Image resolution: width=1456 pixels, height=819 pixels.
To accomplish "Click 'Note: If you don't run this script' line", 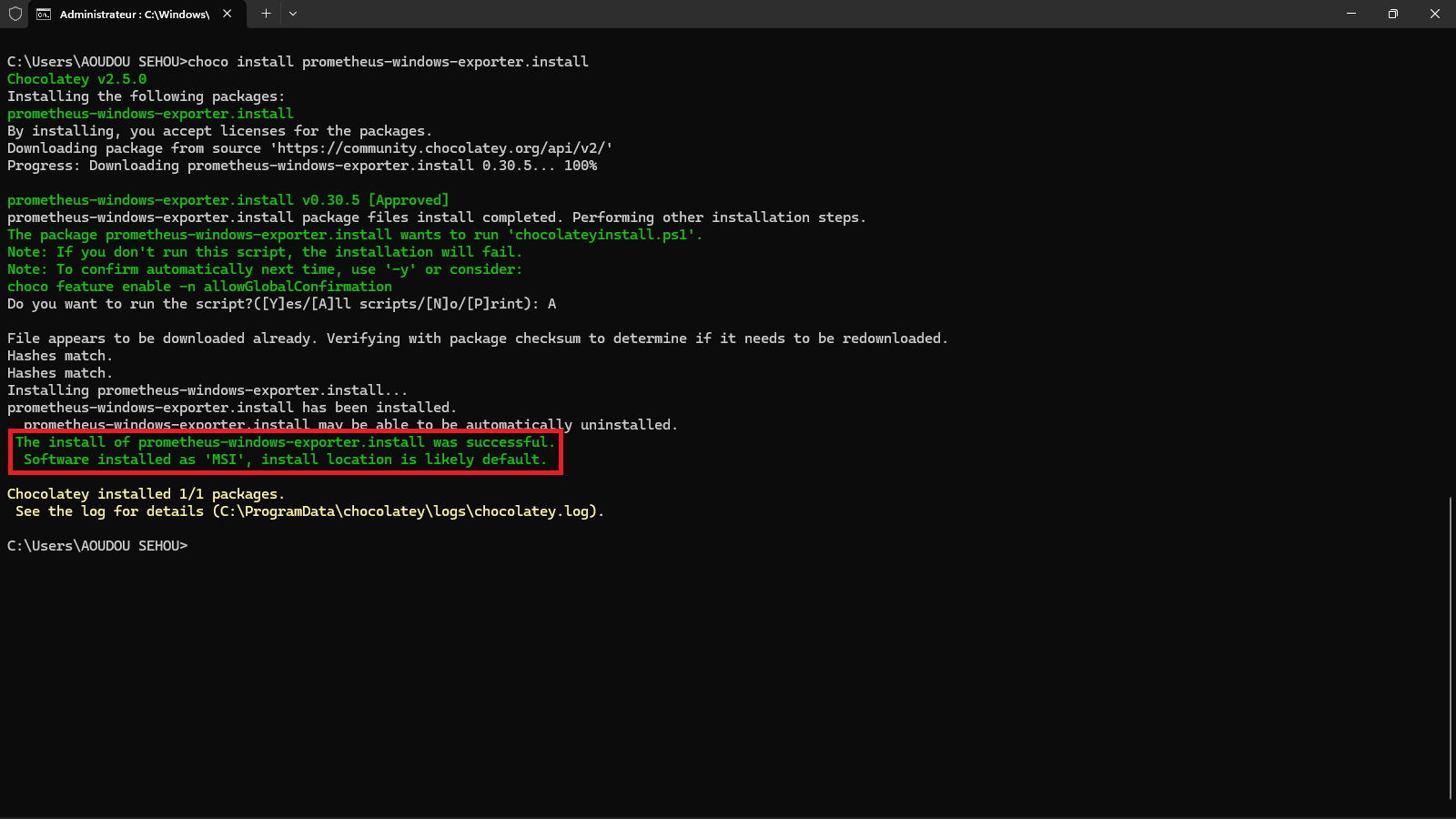I will point(265,252).
